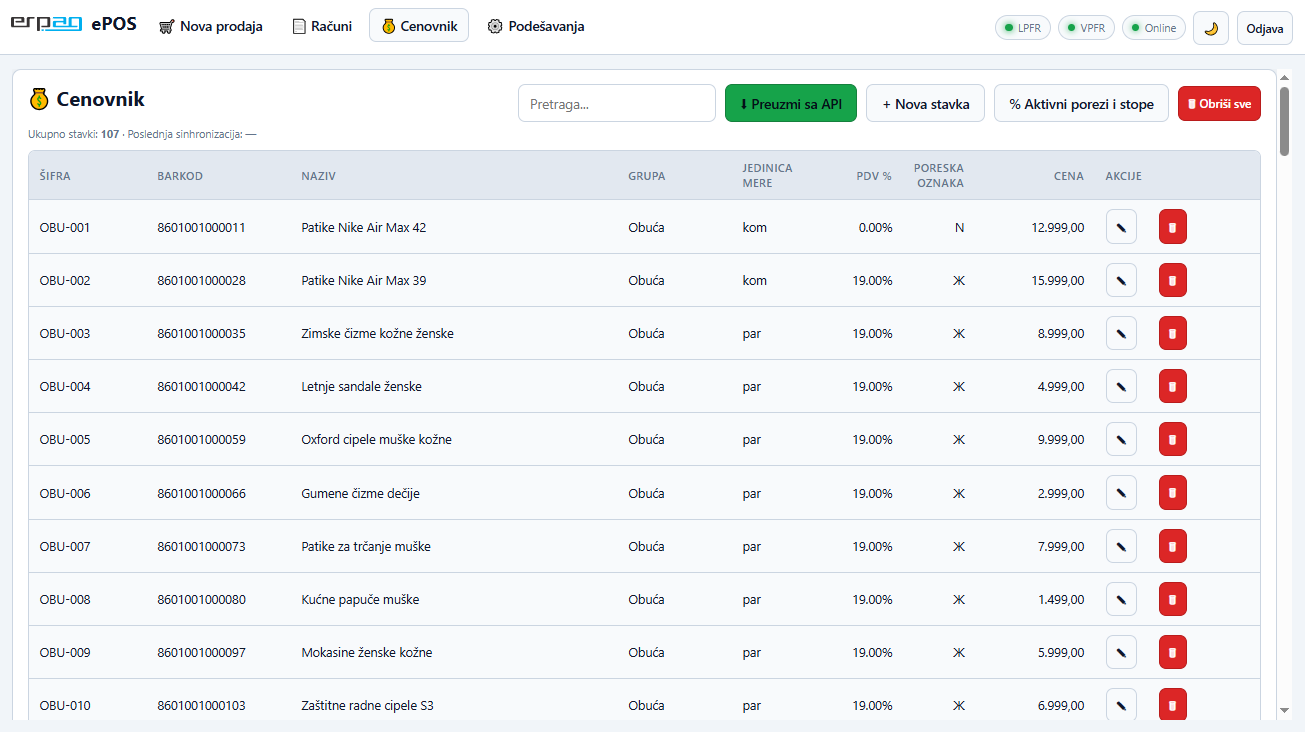Toggle dark mode with moon icon

[x=1211, y=28]
